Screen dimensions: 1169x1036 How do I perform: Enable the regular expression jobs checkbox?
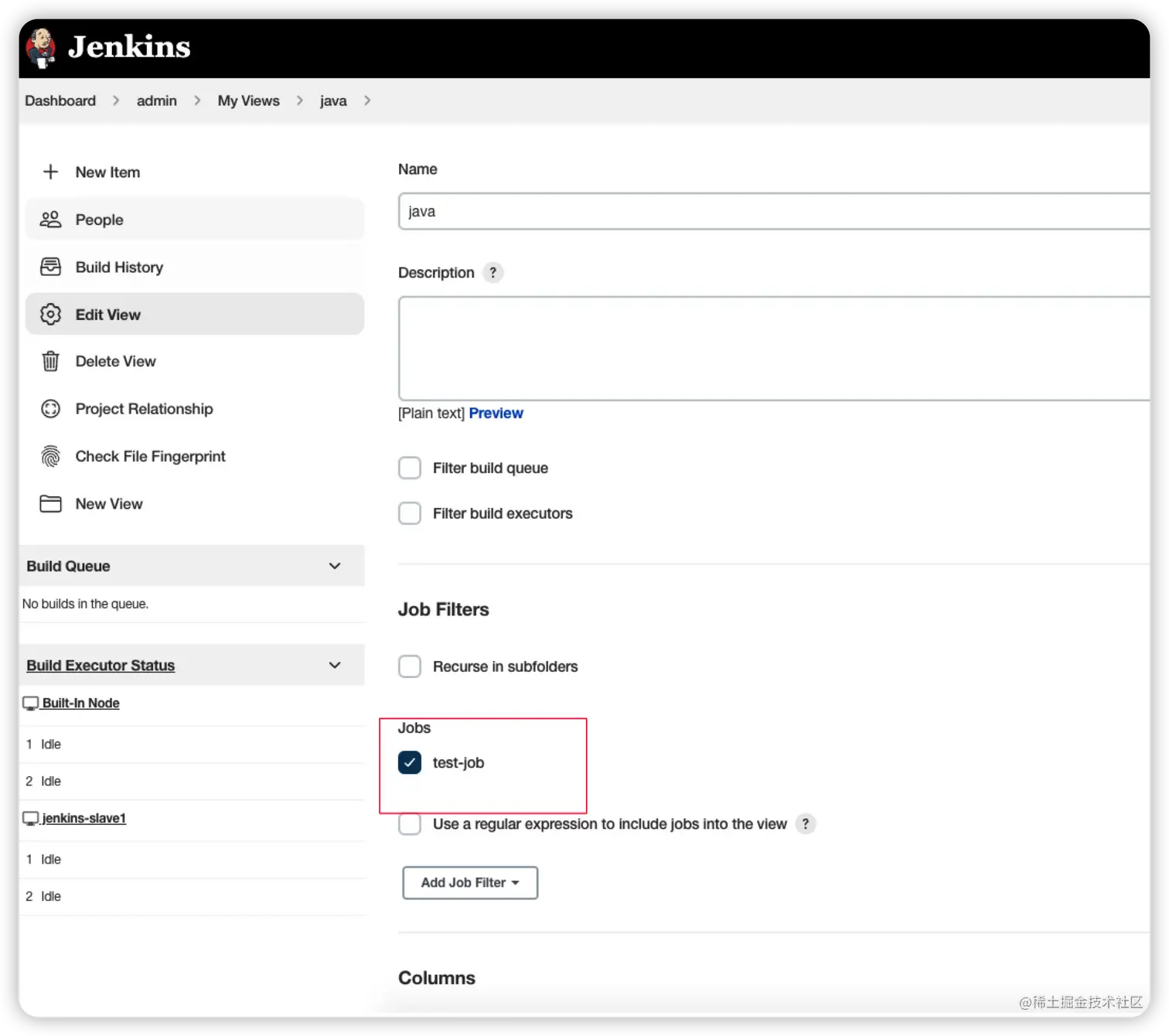[410, 824]
